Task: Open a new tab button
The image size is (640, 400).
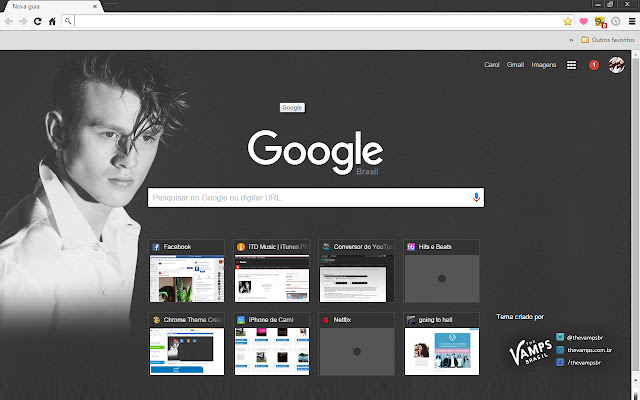Action: [111, 7]
